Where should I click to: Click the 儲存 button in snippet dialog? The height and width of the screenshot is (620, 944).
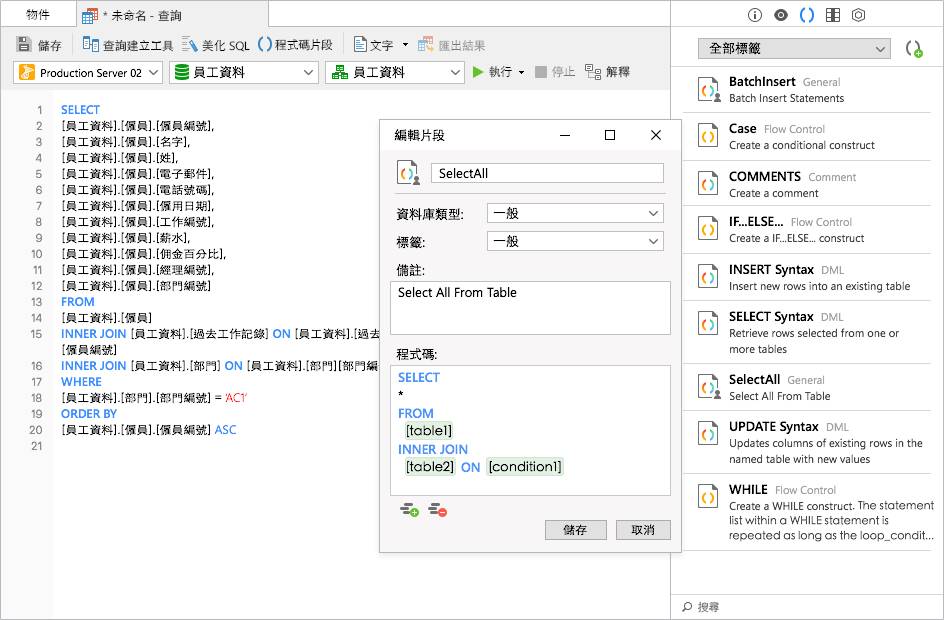tap(575, 530)
